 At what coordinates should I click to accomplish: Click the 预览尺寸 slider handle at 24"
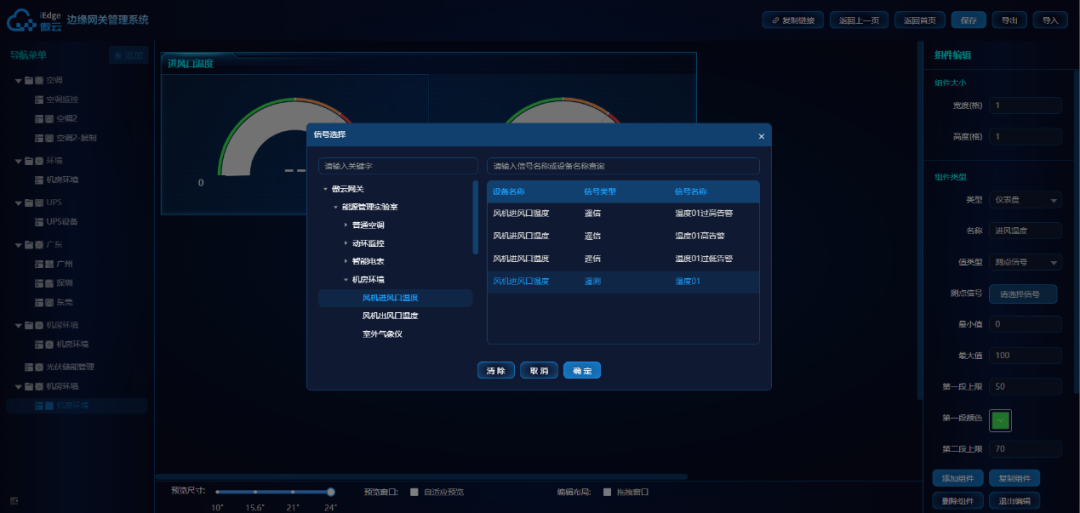(x=331, y=492)
